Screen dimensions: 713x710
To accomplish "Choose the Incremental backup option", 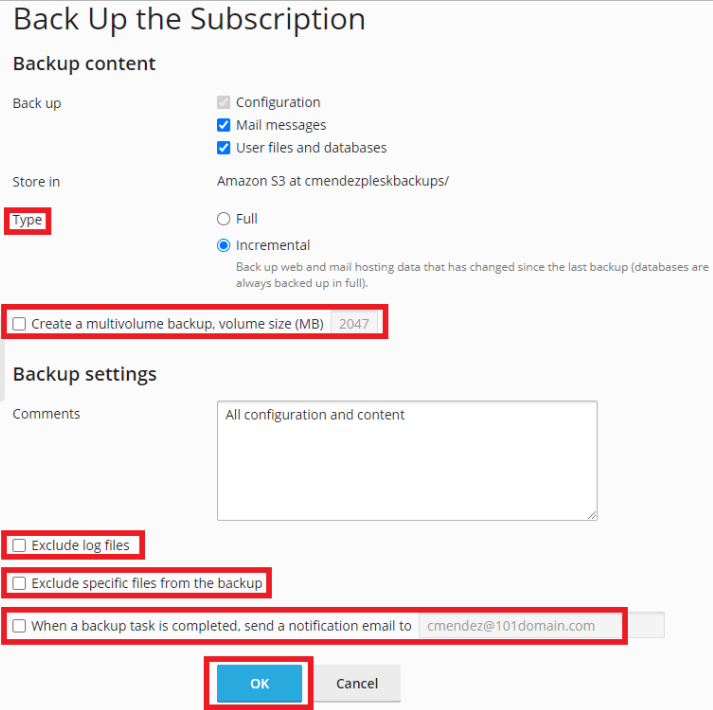I will [x=224, y=245].
